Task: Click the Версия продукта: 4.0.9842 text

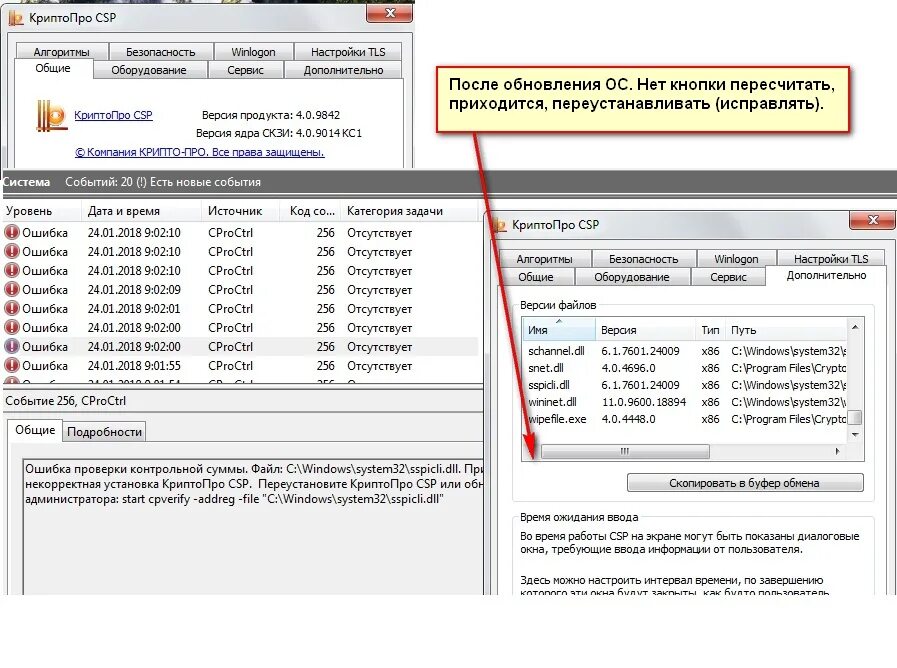Action: [271, 115]
